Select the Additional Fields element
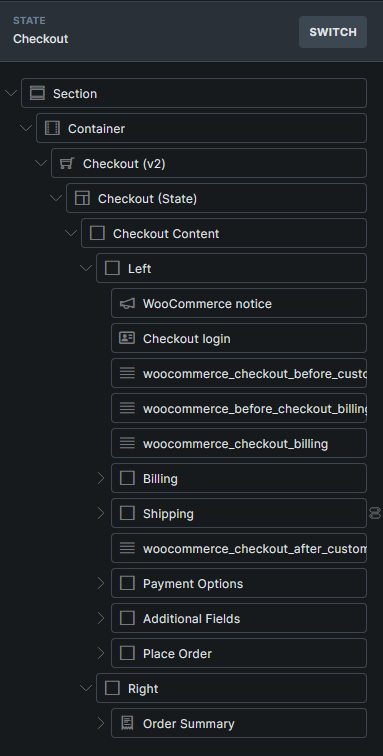Image resolution: width=383 pixels, height=756 pixels. click(x=239, y=618)
